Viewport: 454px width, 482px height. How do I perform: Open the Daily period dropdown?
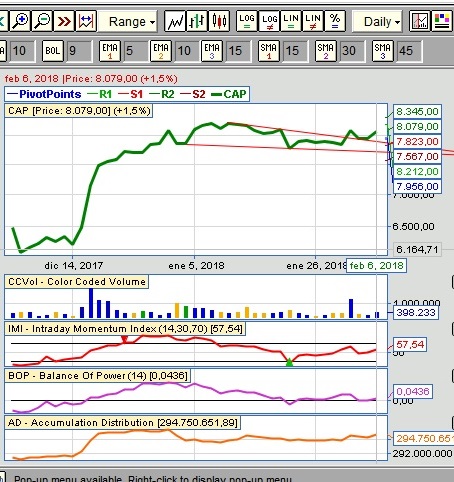click(377, 22)
